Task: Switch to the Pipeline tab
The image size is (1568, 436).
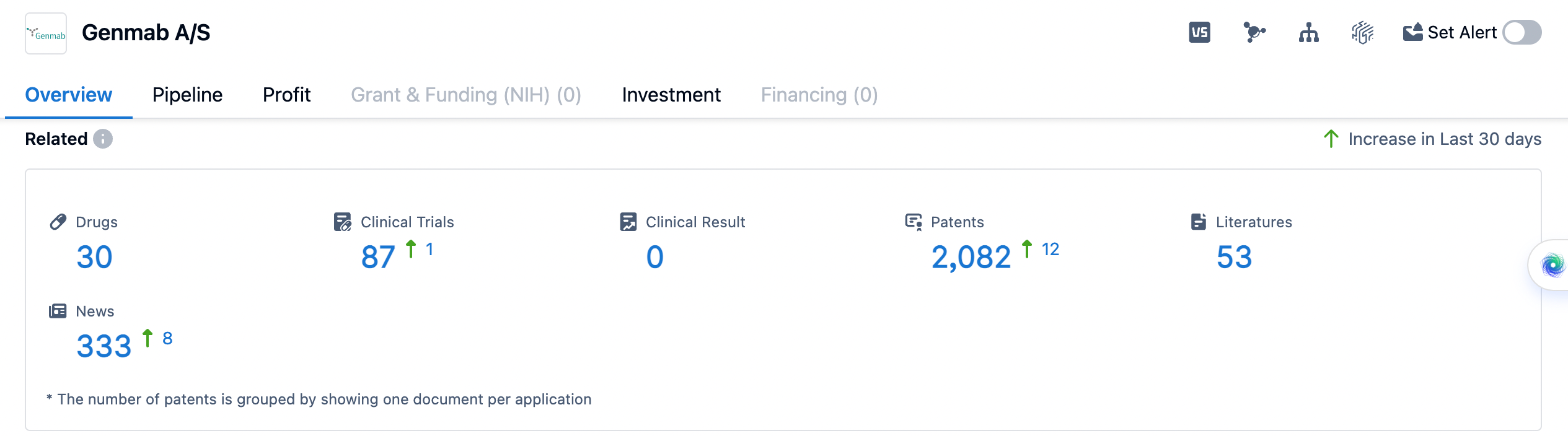Action: coord(187,95)
